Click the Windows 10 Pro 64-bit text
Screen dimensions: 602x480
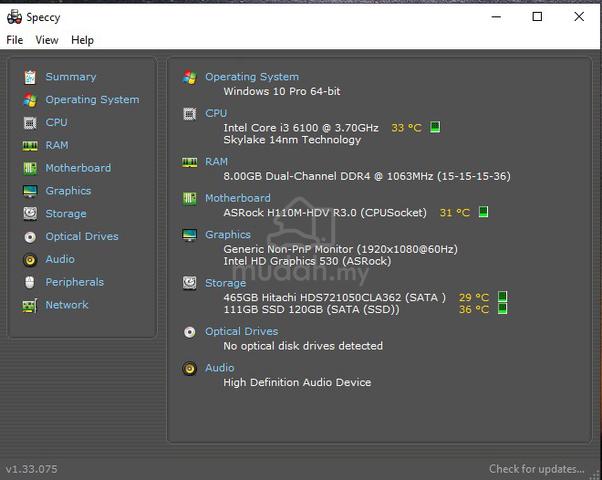point(282,91)
